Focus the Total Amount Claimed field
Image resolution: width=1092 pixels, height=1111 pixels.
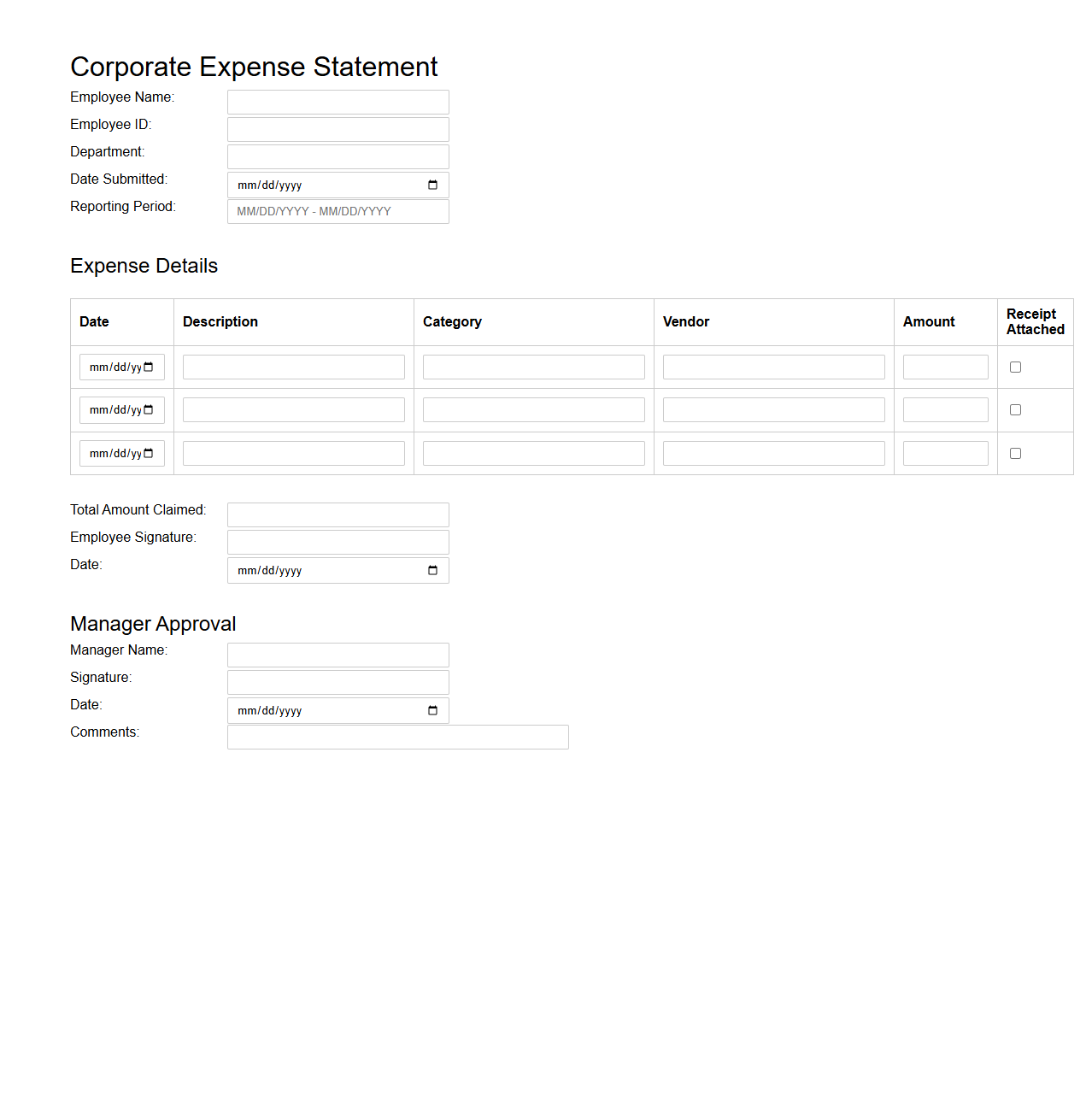pos(338,514)
